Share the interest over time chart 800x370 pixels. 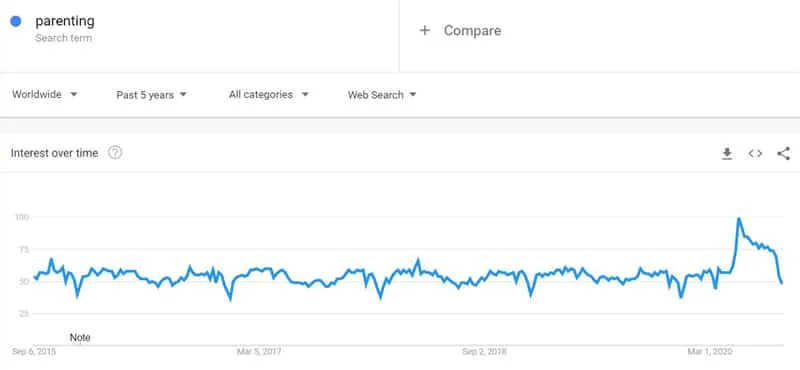[784, 153]
